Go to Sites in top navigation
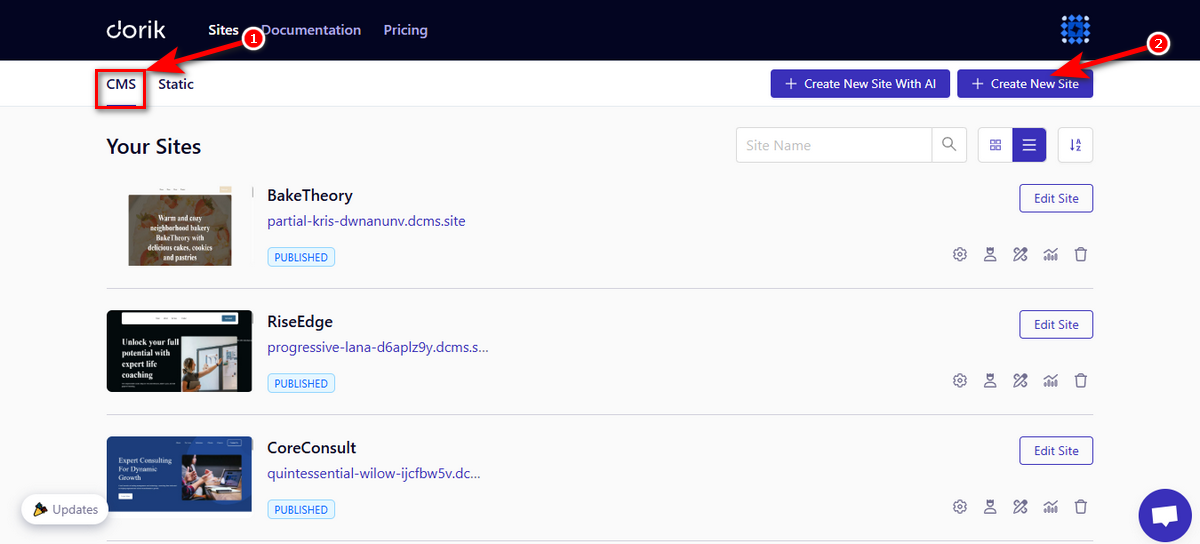The width and height of the screenshot is (1200, 544). click(223, 30)
